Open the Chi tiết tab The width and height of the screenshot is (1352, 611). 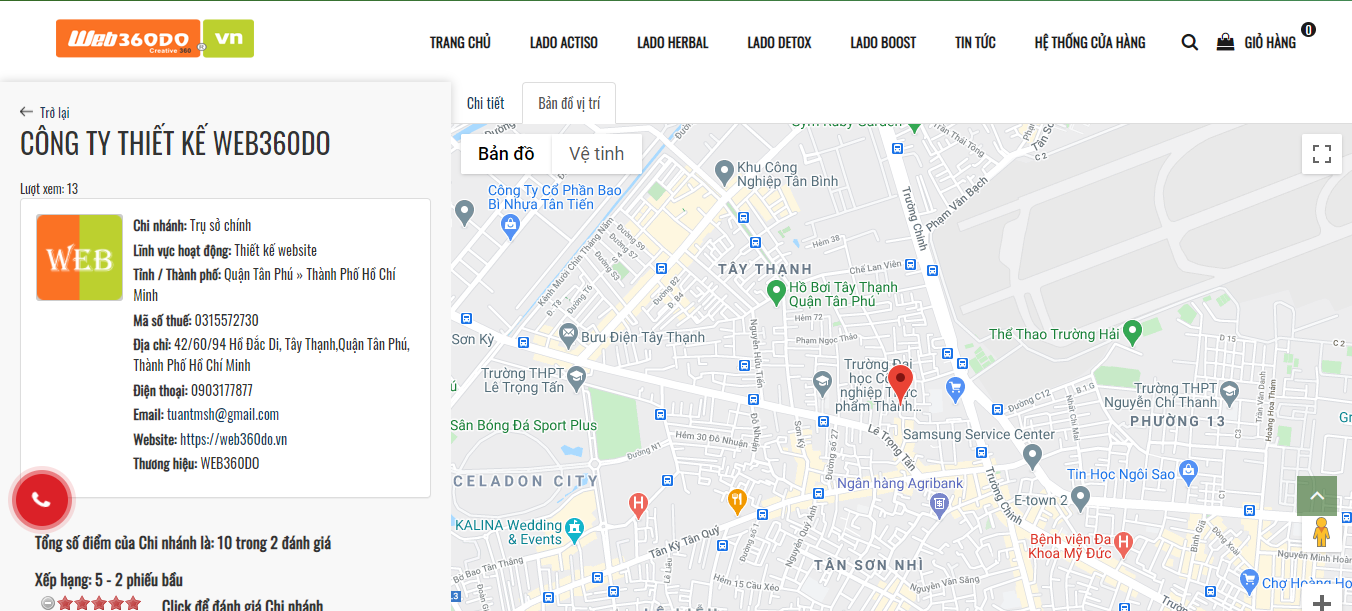[486, 103]
